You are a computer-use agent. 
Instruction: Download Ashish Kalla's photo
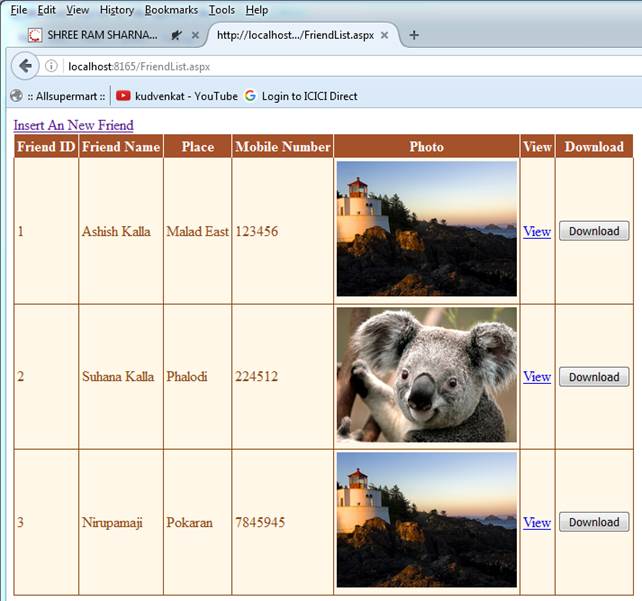point(594,231)
